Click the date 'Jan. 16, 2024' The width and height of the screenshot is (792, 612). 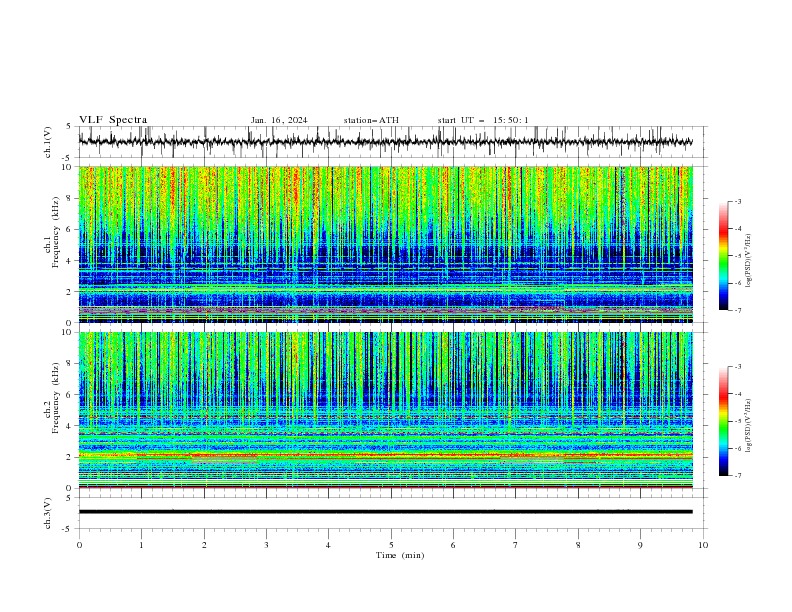279,120
